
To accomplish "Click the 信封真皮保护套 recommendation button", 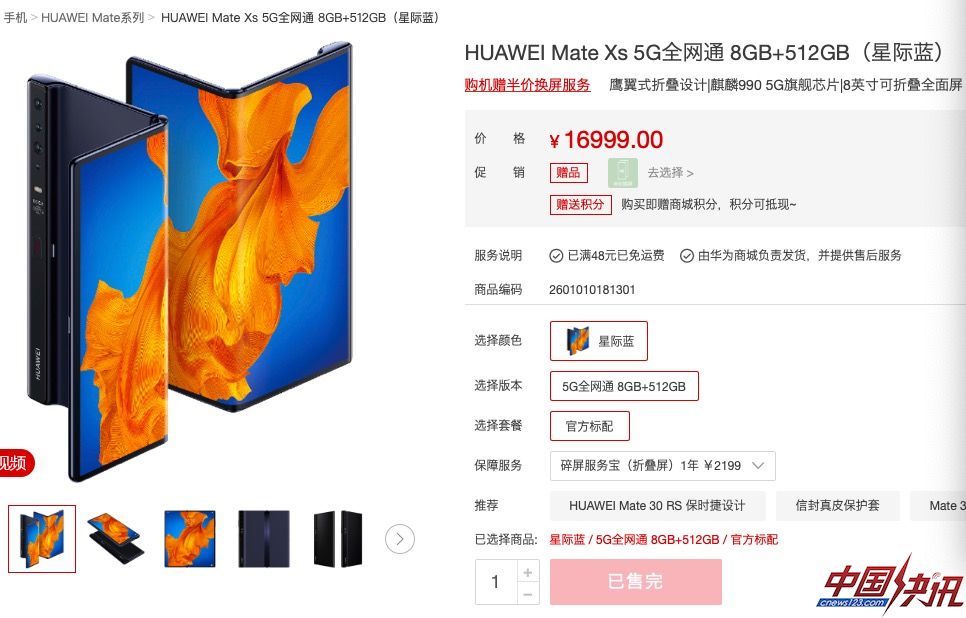I will (x=837, y=506).
